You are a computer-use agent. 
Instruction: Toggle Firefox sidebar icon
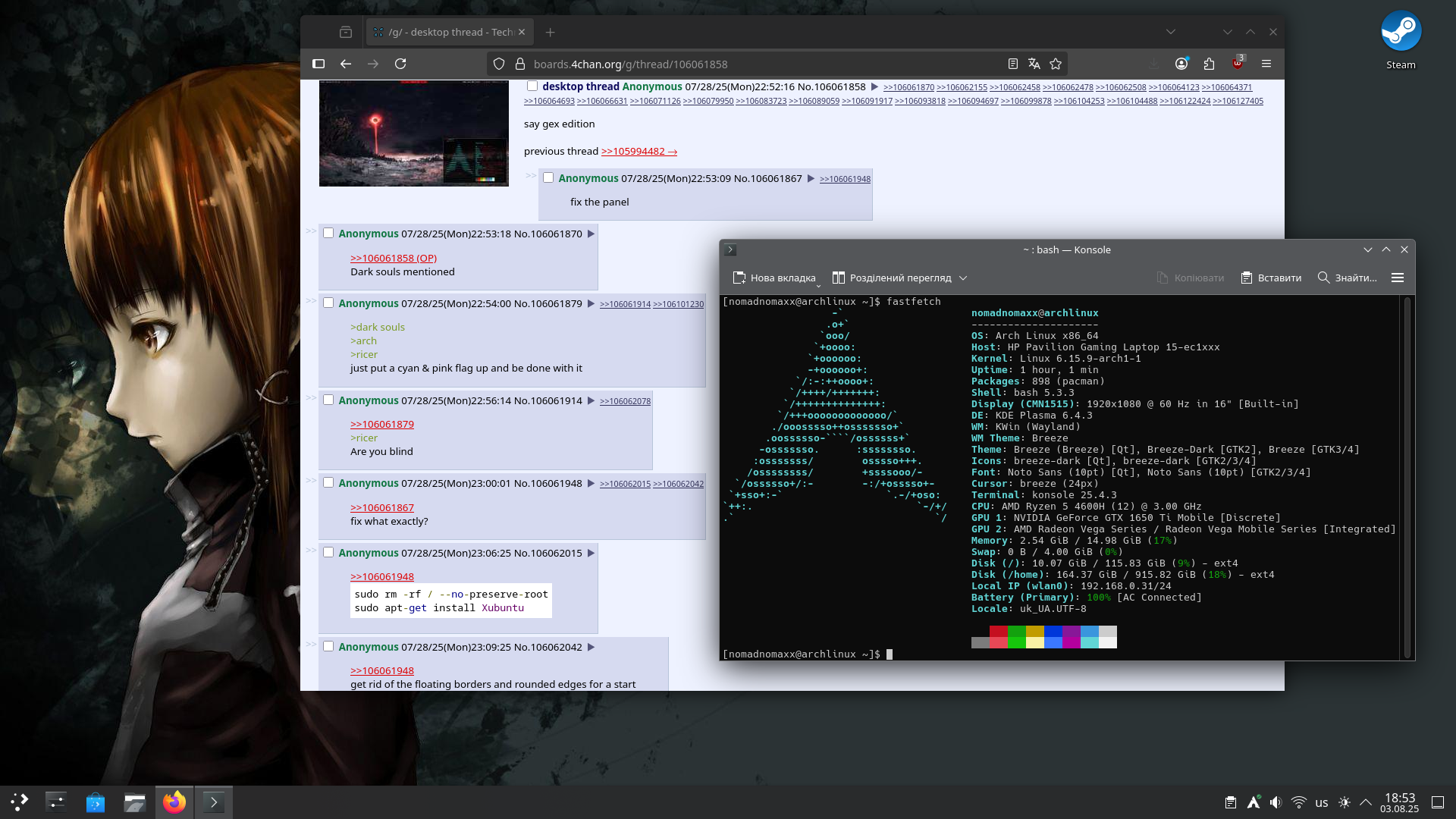(318, 64)
